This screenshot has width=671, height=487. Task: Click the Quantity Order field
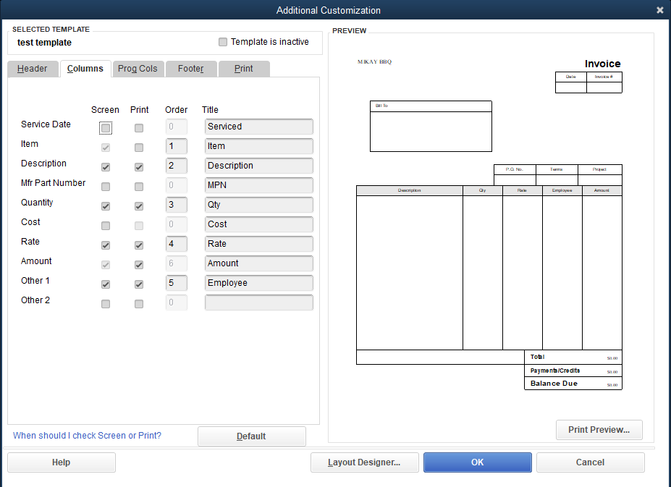coord(176,205)
